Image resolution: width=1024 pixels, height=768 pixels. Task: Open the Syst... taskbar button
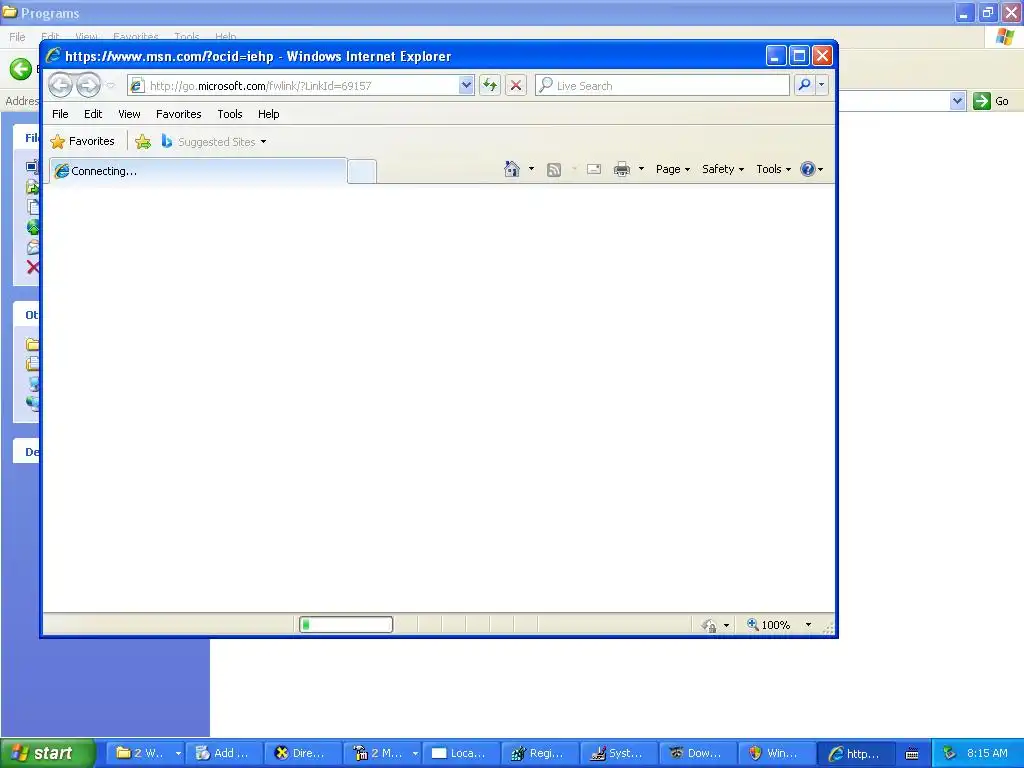tap(618, 753)
